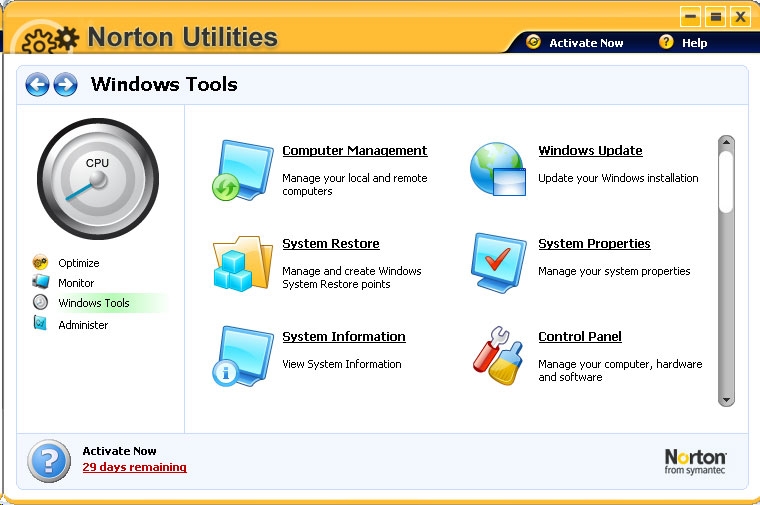
Task: Open the Monitor section
Action: point(76,283)
